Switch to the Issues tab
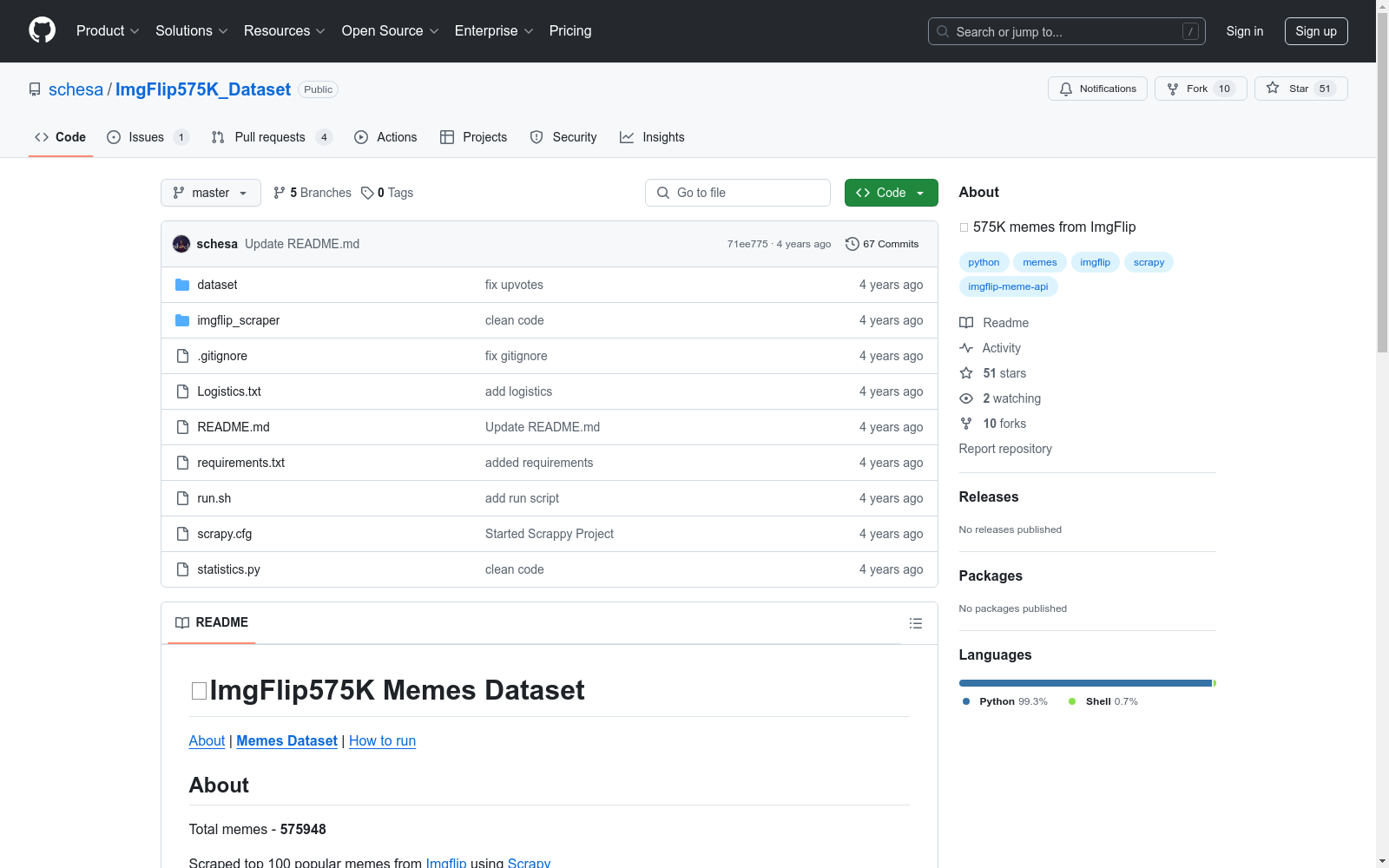 coord(148,137)
